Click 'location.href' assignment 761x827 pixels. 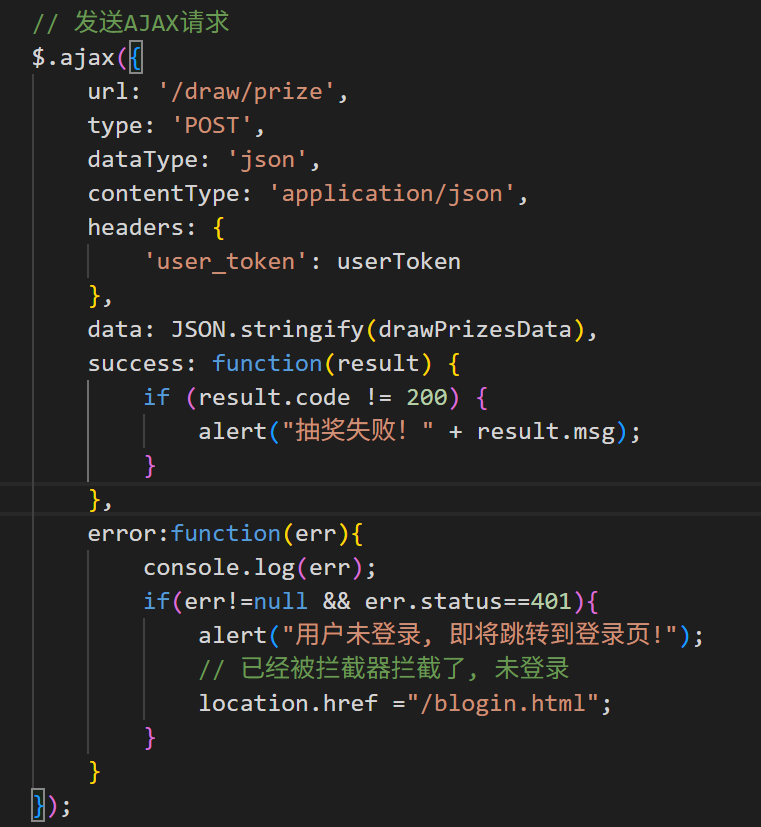(x=288, y=704)
